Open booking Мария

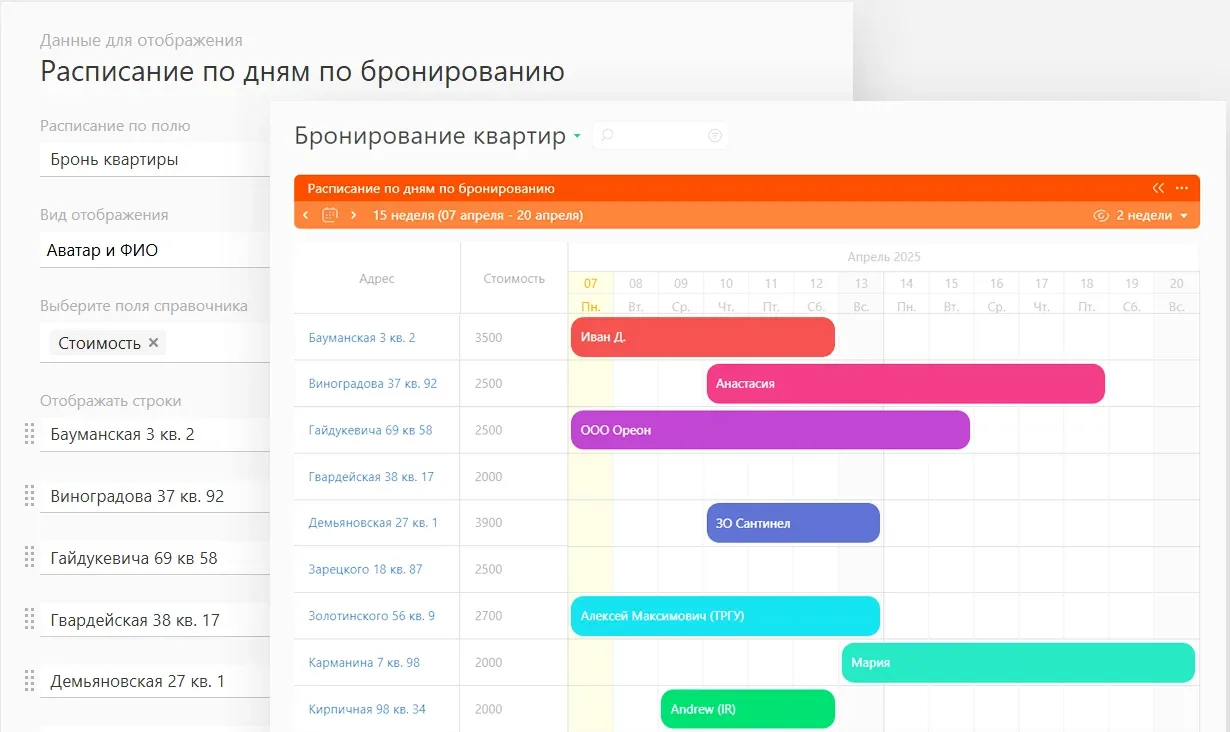click(x=1018, y=662)
